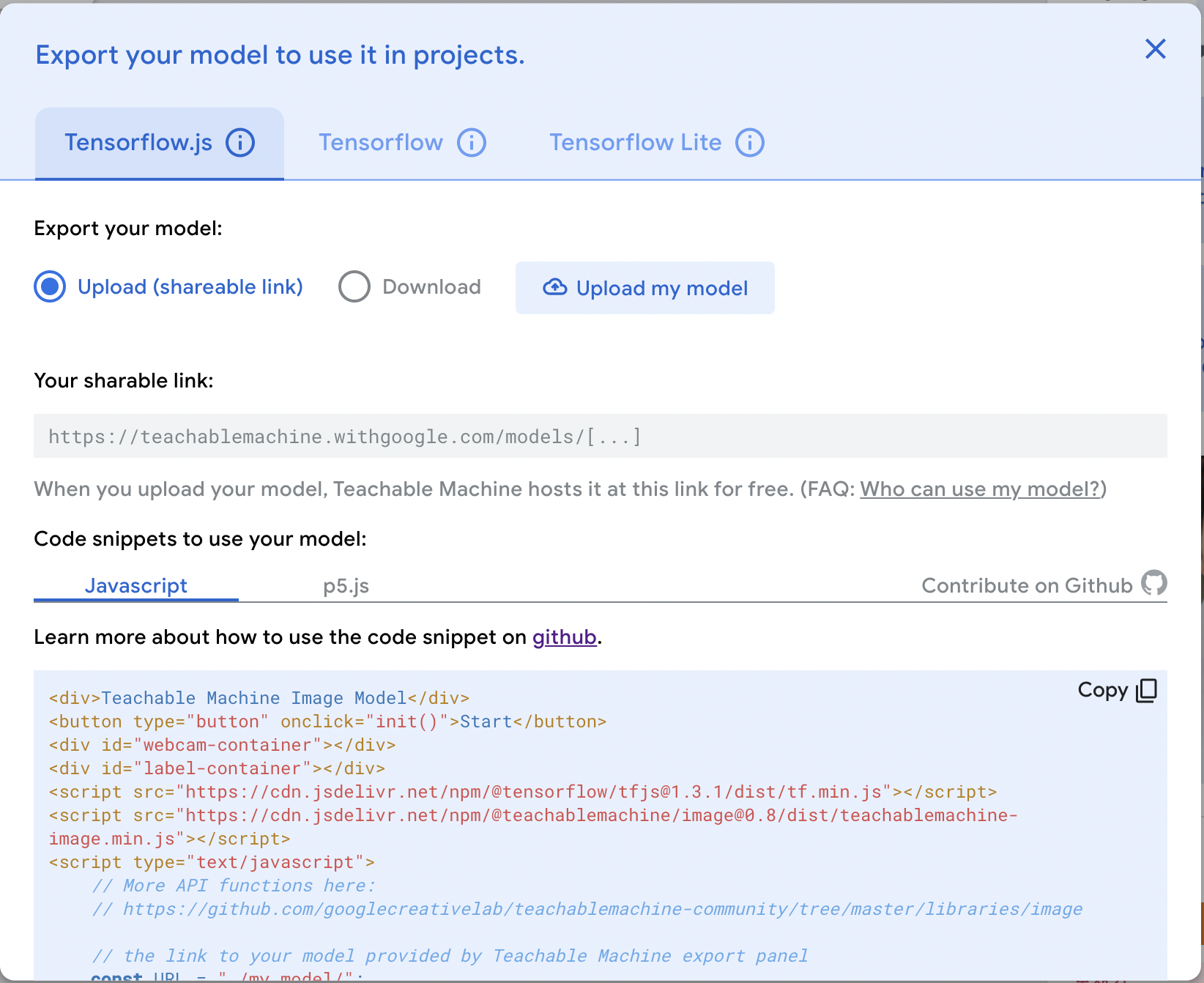Close the export model dialog
This screenshot has width=1204, height=983.
[x=1155, y=49]
